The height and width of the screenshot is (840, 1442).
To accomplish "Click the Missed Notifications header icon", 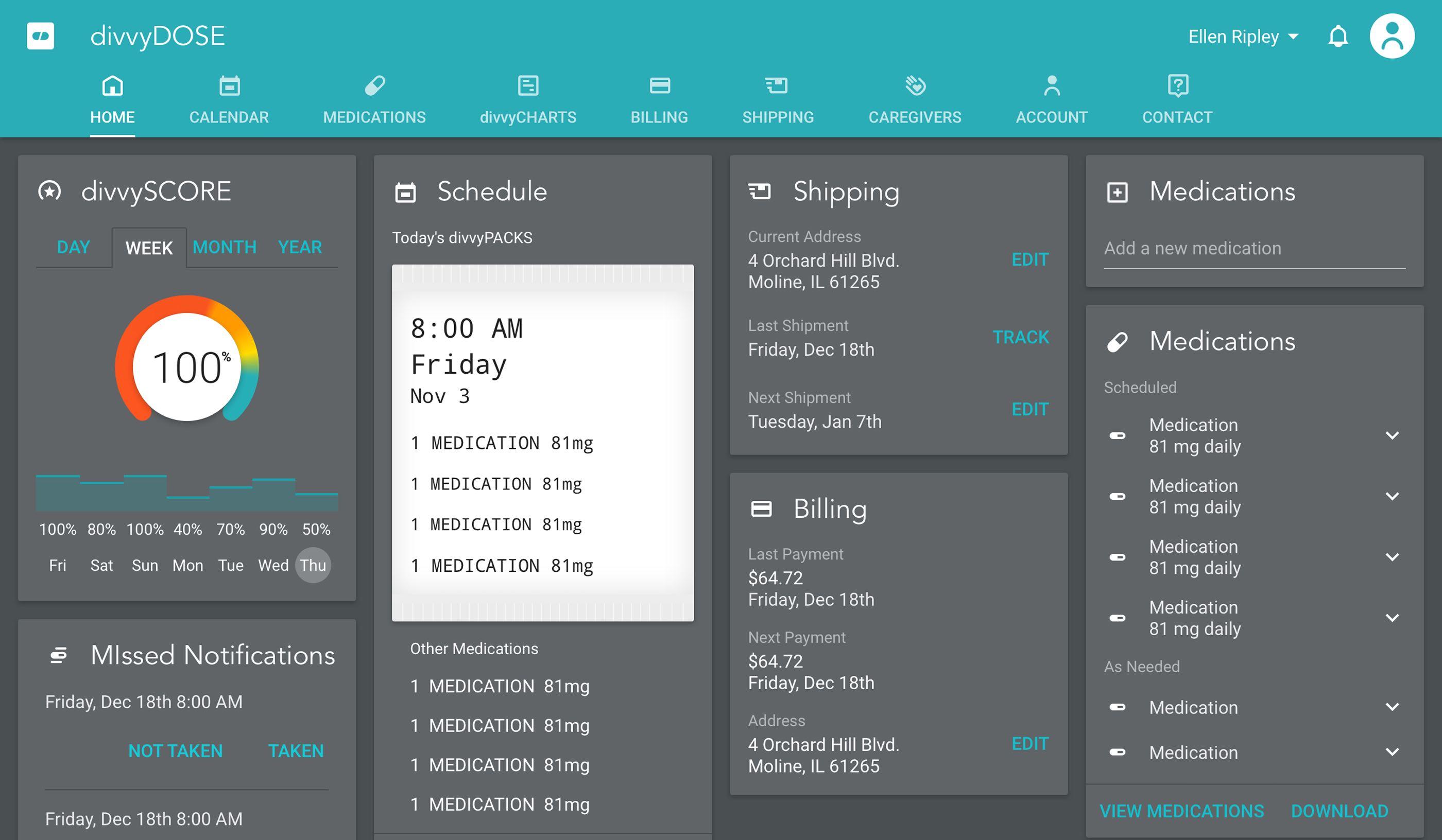I will (58, 655).
